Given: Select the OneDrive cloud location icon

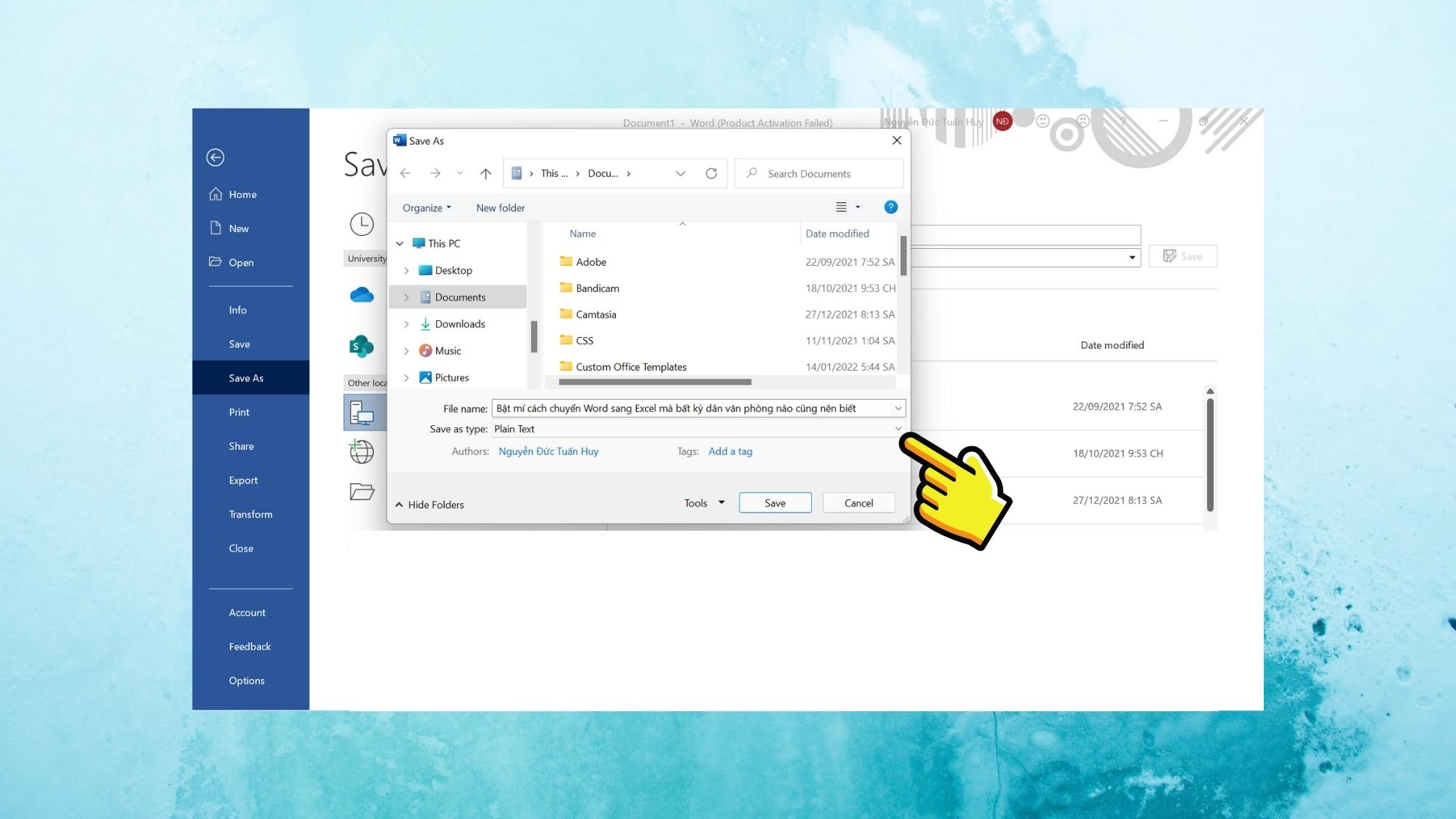Looking at the screenshot, I should point(362,295).
